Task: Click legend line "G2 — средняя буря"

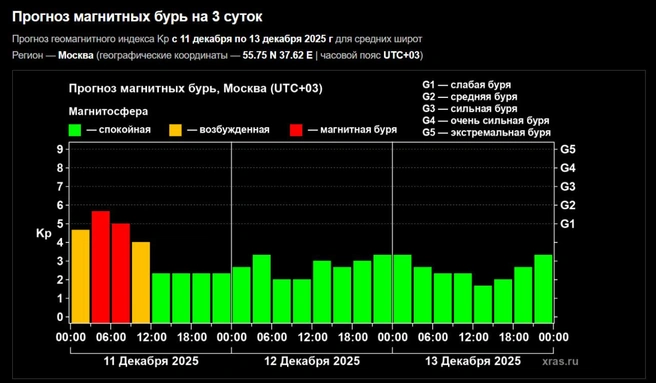Action: coord(470,97)
